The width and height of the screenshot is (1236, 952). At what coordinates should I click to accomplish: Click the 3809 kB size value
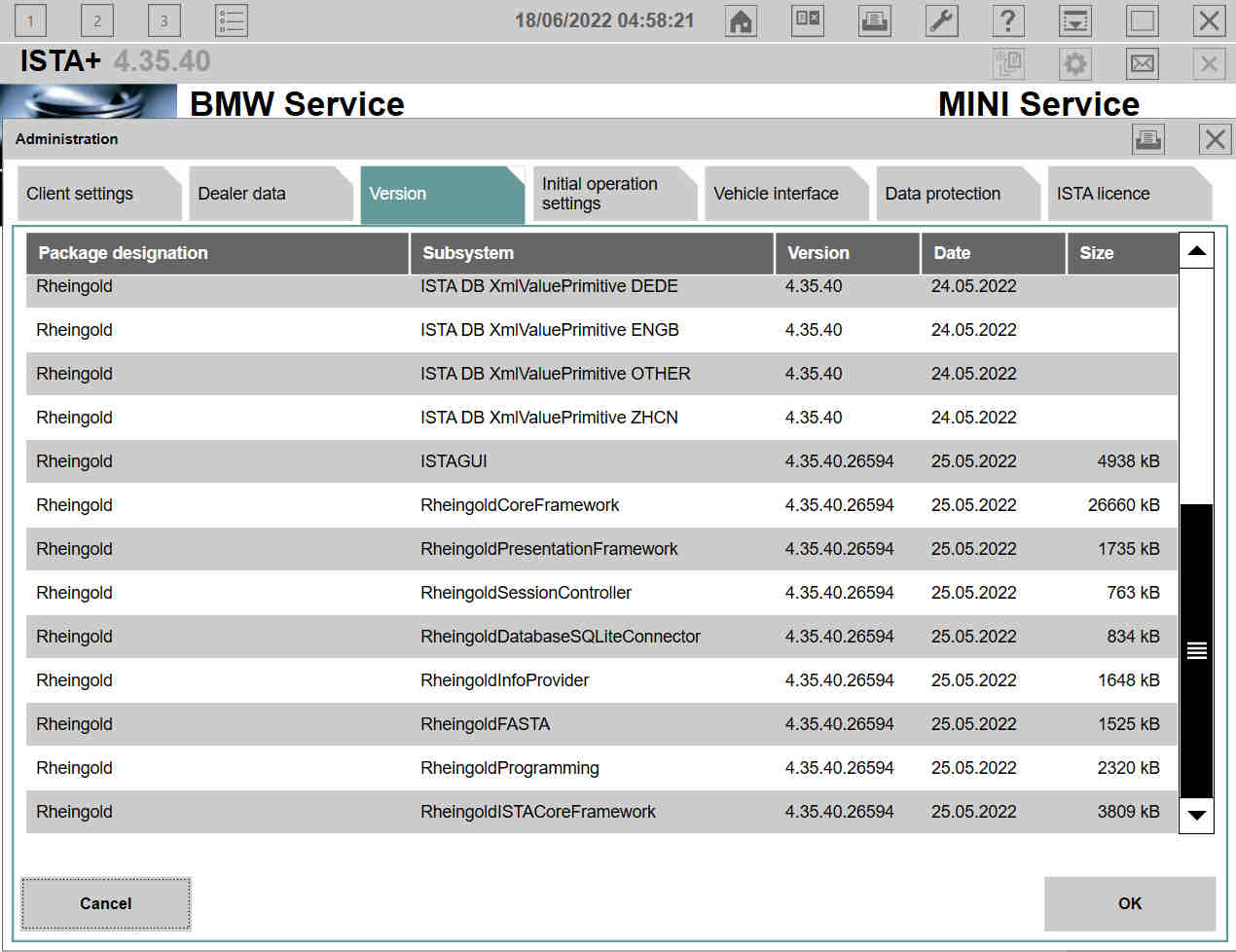click(1128, 812)
